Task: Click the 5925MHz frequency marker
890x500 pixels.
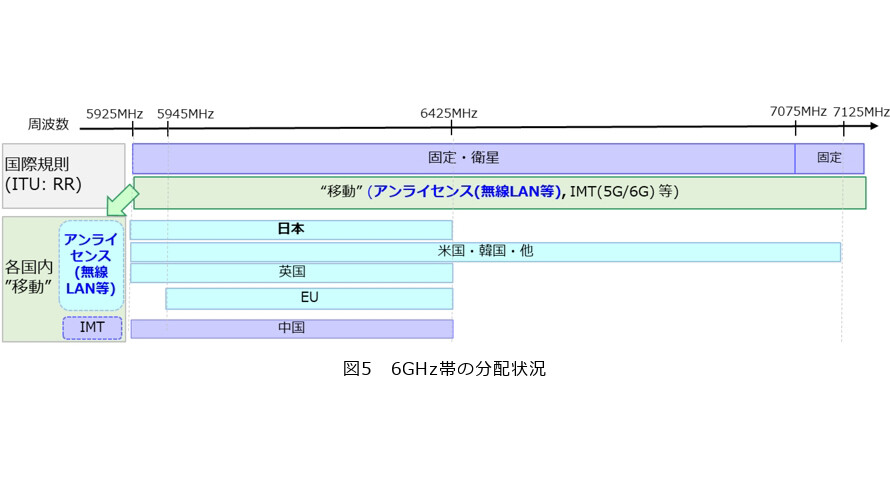Action: [x=114, y=114]
